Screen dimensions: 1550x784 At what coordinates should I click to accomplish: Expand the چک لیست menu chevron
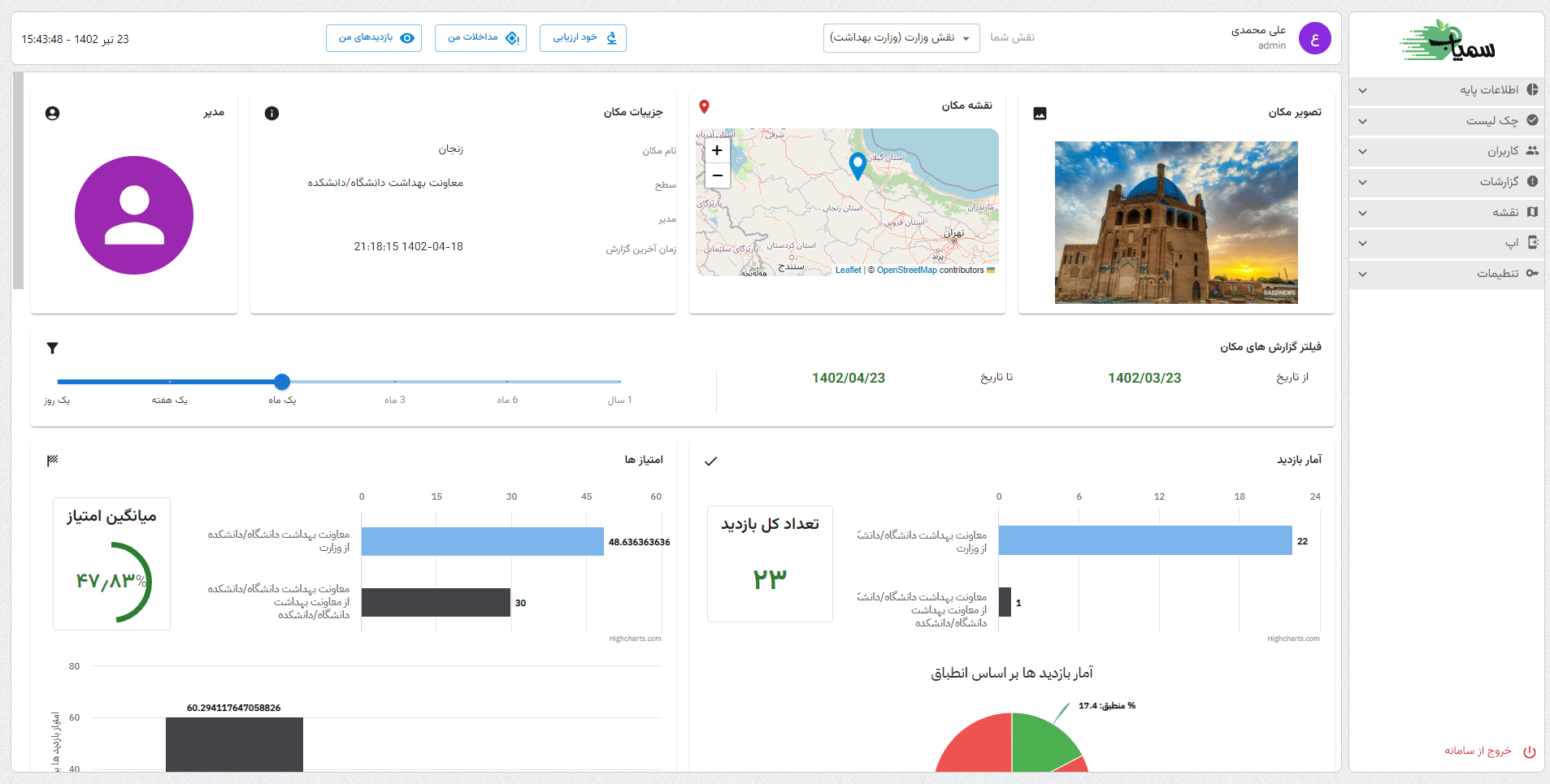coord(1363,121)
